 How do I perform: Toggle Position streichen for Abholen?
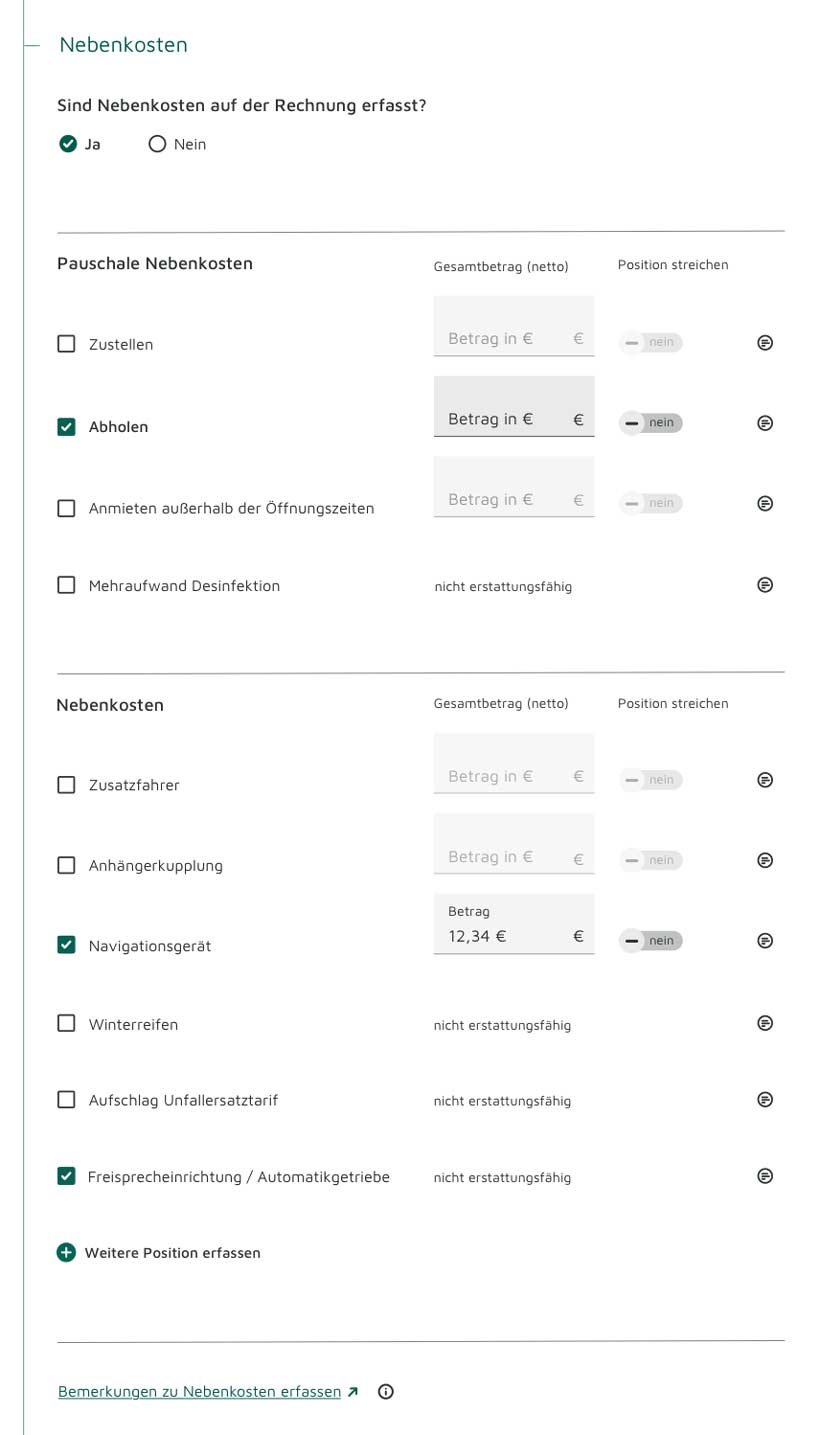650,423
